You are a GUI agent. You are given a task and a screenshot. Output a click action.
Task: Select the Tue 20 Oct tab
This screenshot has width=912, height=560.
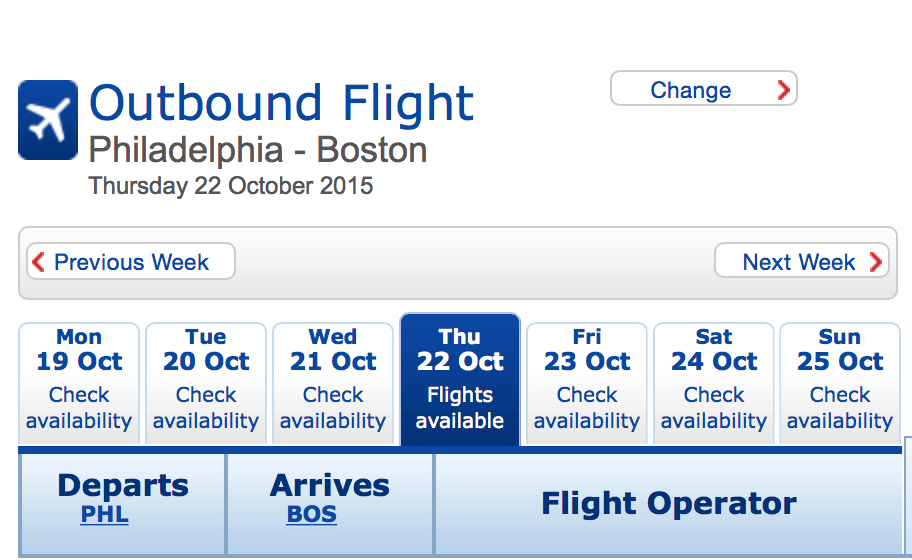click(206, 384)
